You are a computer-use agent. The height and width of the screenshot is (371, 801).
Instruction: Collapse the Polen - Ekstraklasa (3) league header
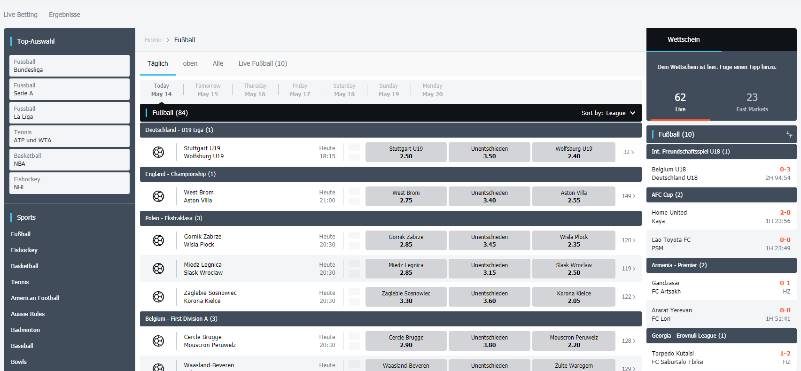(391, 218)
